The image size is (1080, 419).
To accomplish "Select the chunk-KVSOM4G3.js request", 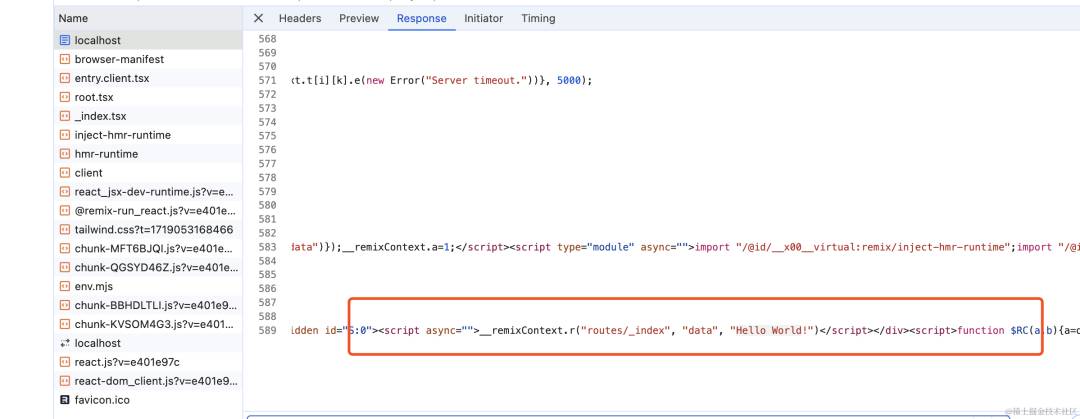I will coord(148,324).
